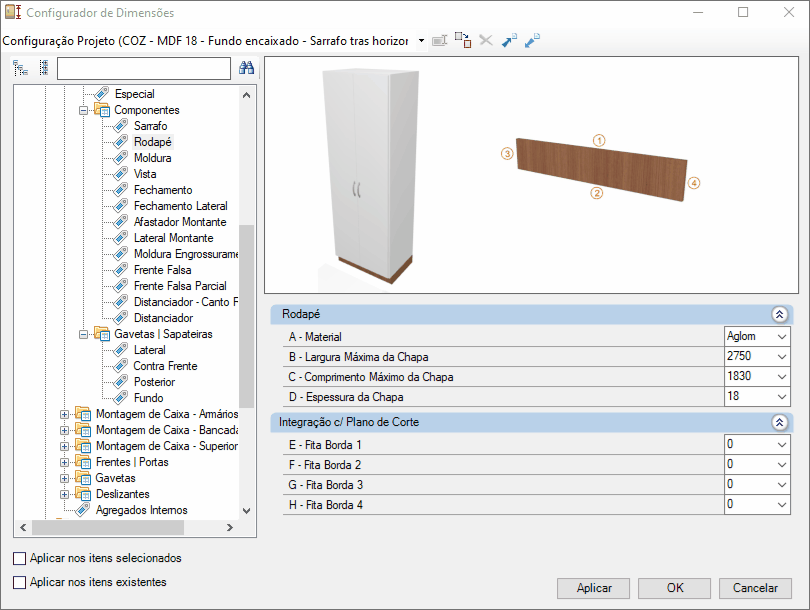Select Fechamento Lateral tree item
The width and height of the screenshot is (810, 610).
[180, 206]
